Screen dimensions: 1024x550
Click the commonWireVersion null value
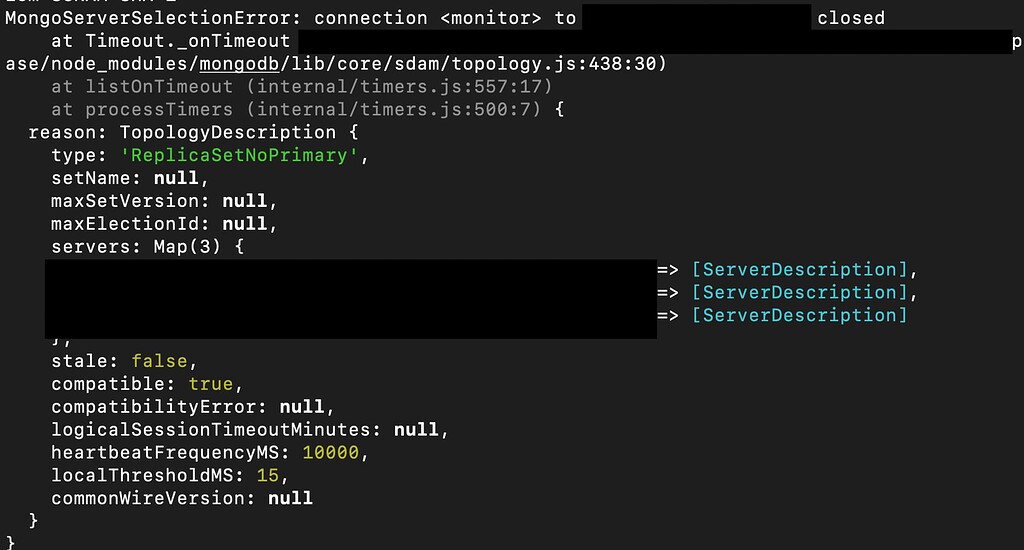[x=289, y=498]
